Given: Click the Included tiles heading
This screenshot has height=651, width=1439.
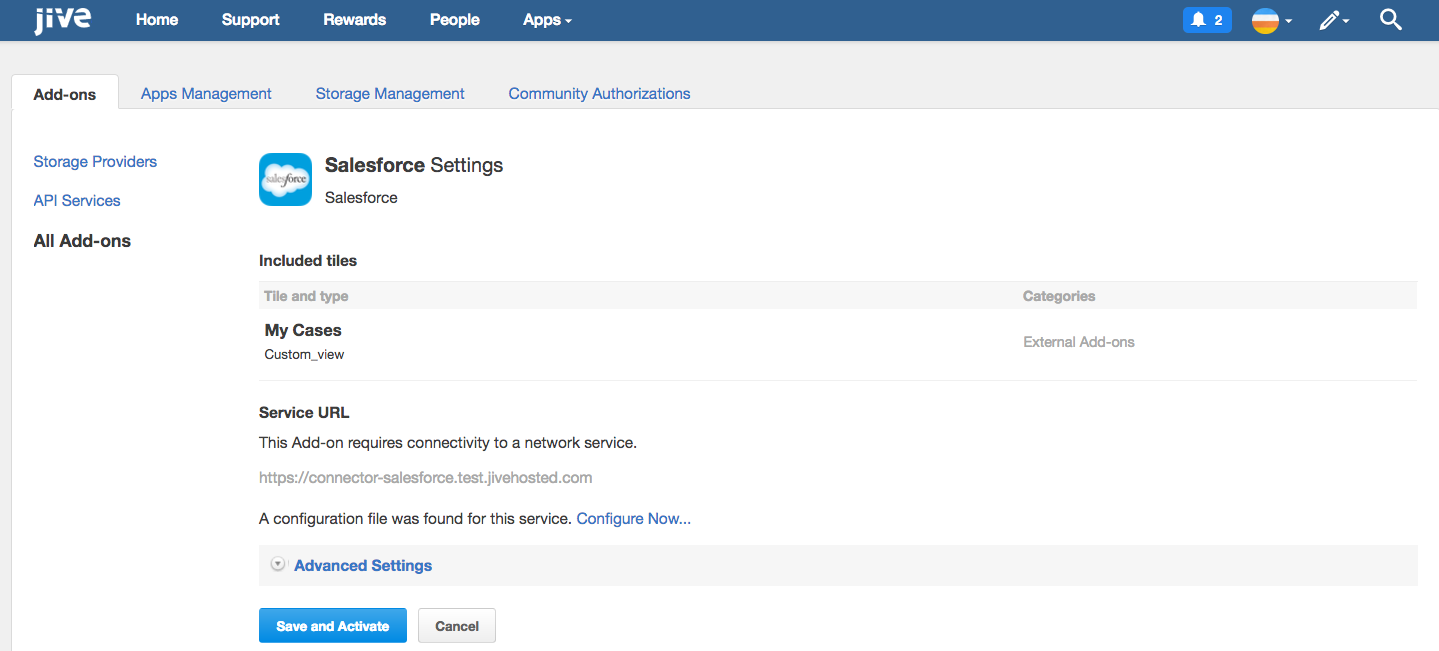Looking at the screenshot, I should [x=308, y=260].
